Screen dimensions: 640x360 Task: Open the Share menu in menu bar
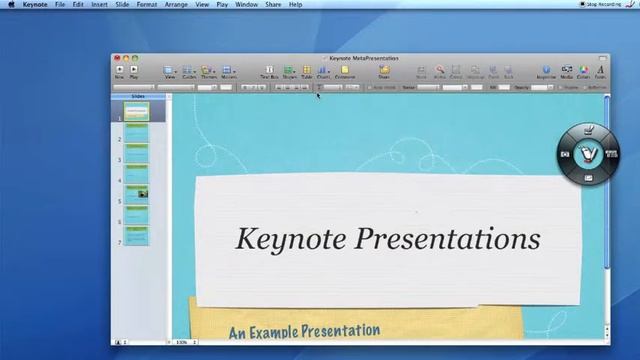tap(273, 4)
